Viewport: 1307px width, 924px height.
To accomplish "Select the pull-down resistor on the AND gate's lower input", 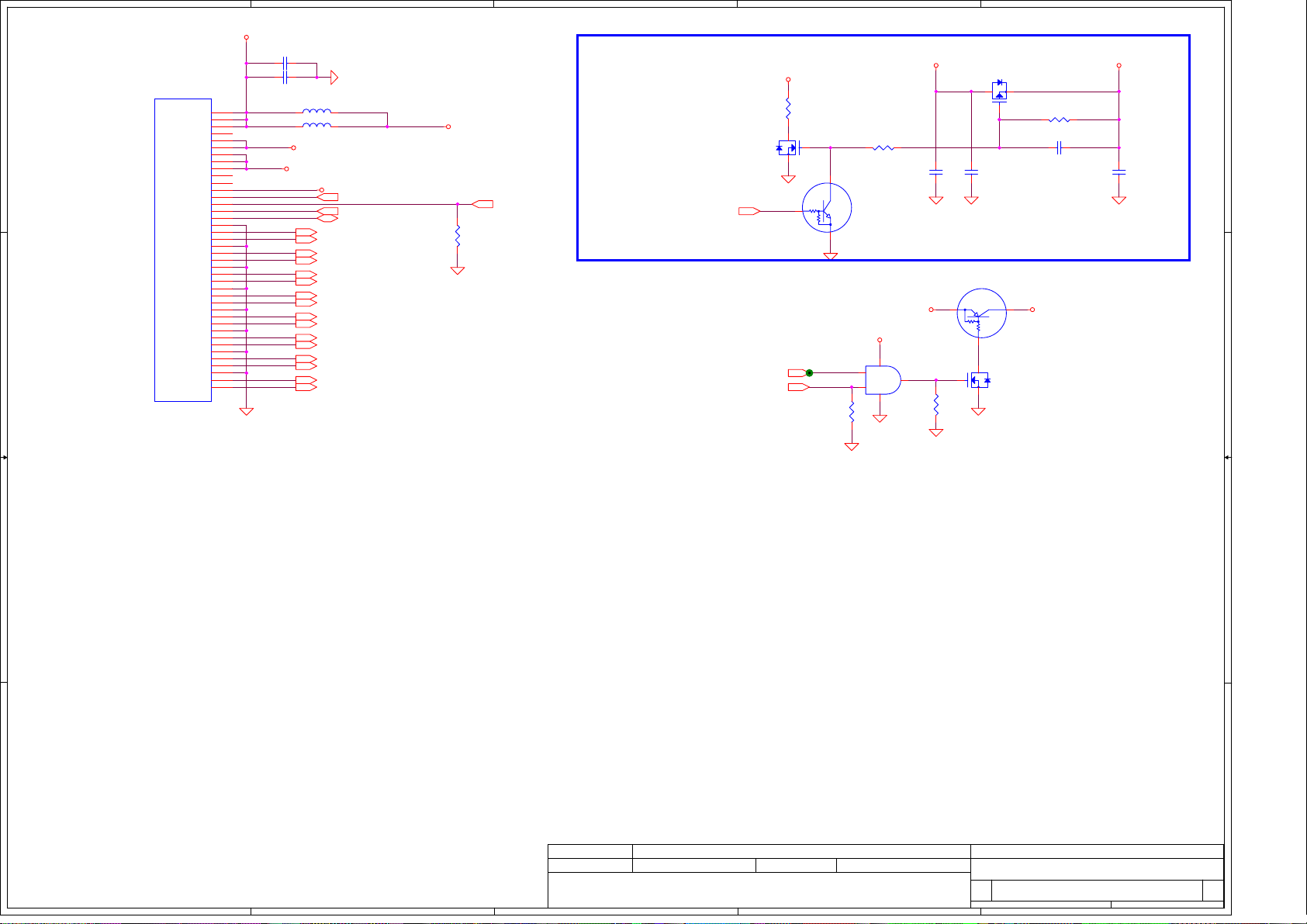I will (852, 411).
